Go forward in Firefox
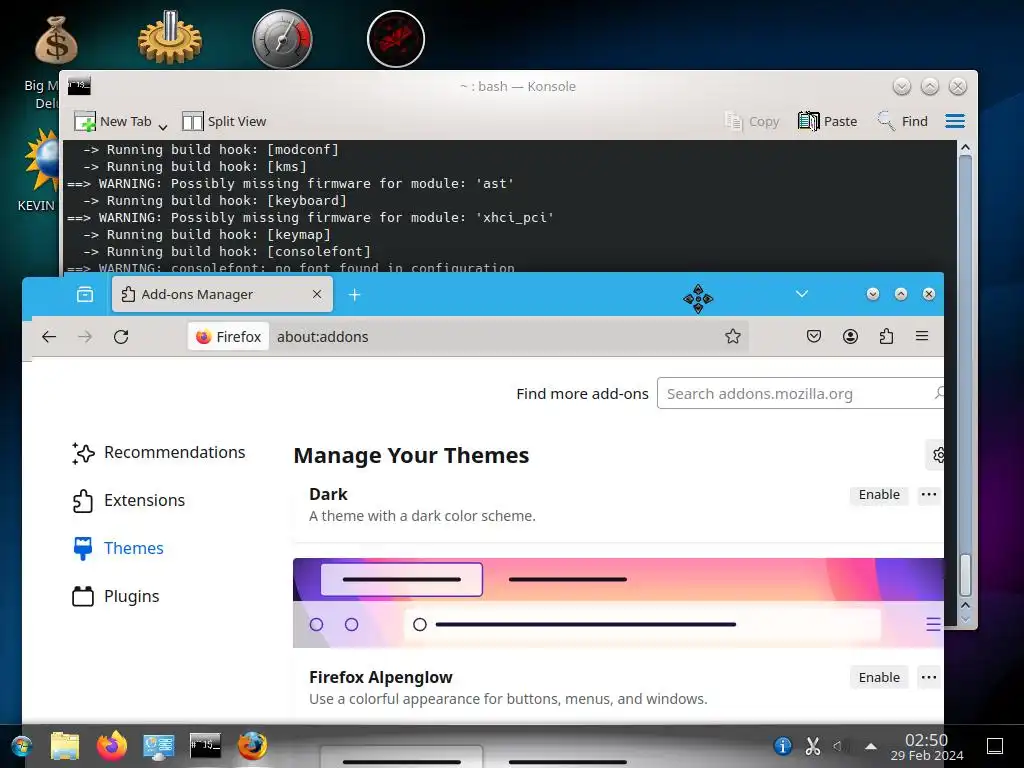The height and width of the screenshot is (768, 1024). click(85, 337)
